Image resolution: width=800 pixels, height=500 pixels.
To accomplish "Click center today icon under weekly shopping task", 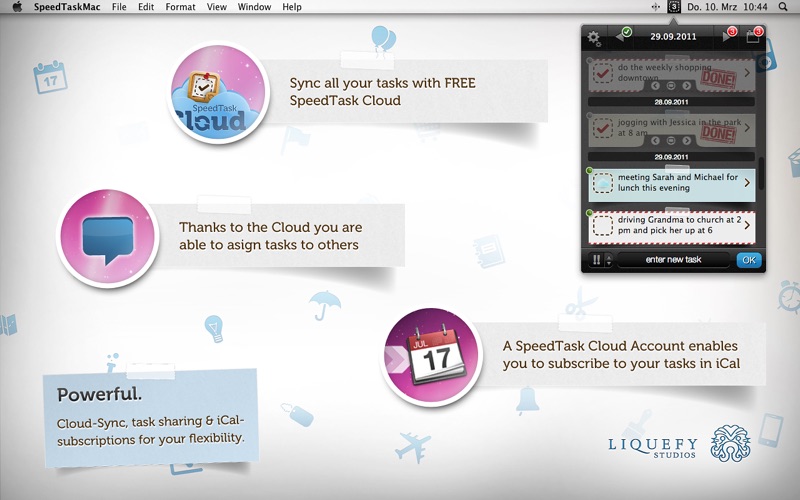I will [671, 86].
